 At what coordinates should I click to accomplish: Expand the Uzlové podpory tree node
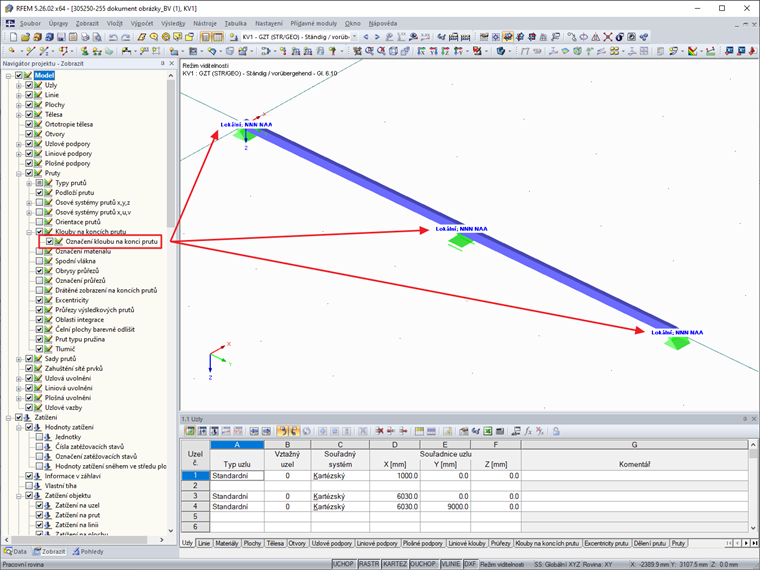tap(19, 144)
